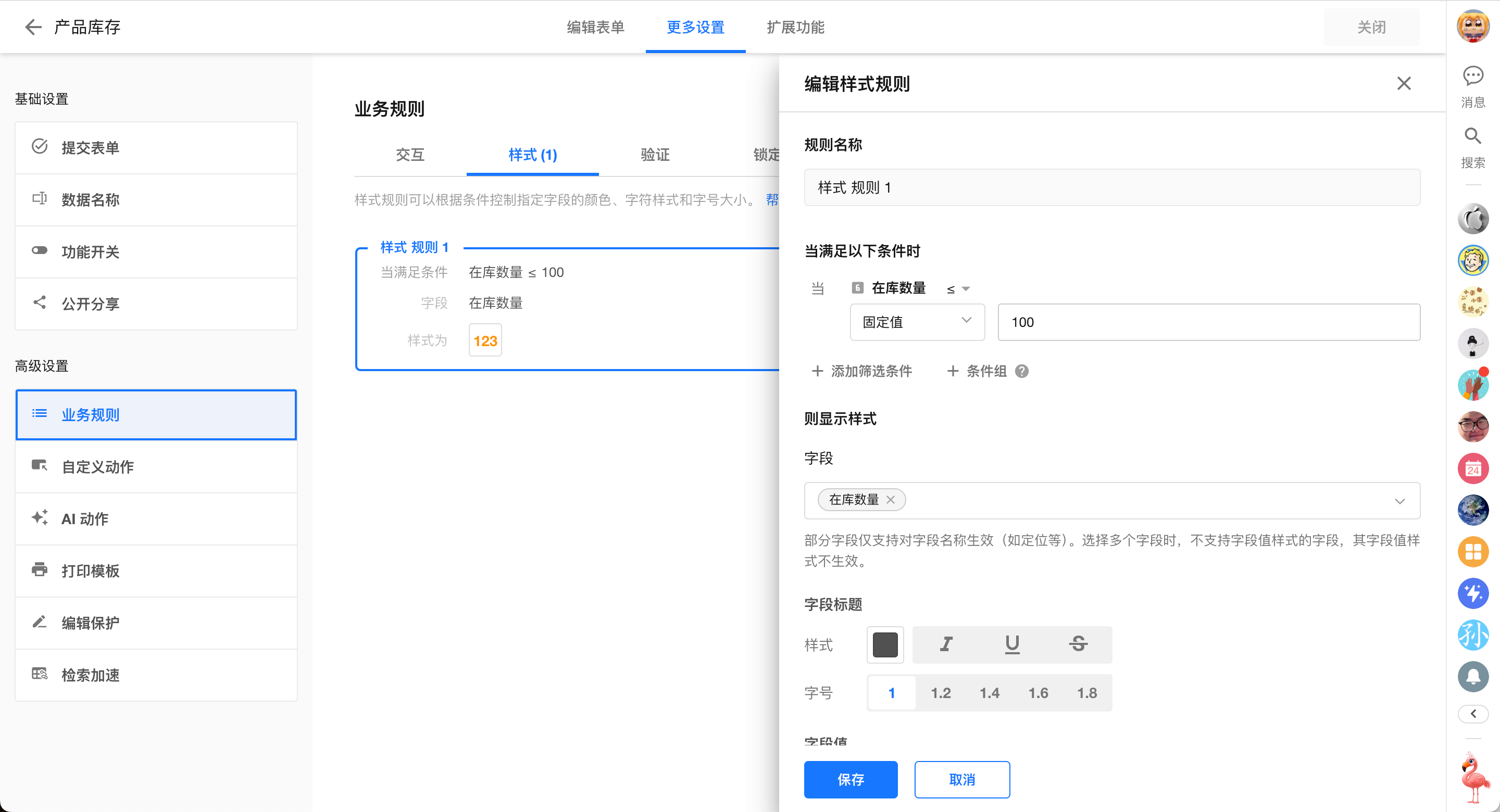Switch to the 验证 rules tab
1500x812 pixels.
tap(655, 155)
